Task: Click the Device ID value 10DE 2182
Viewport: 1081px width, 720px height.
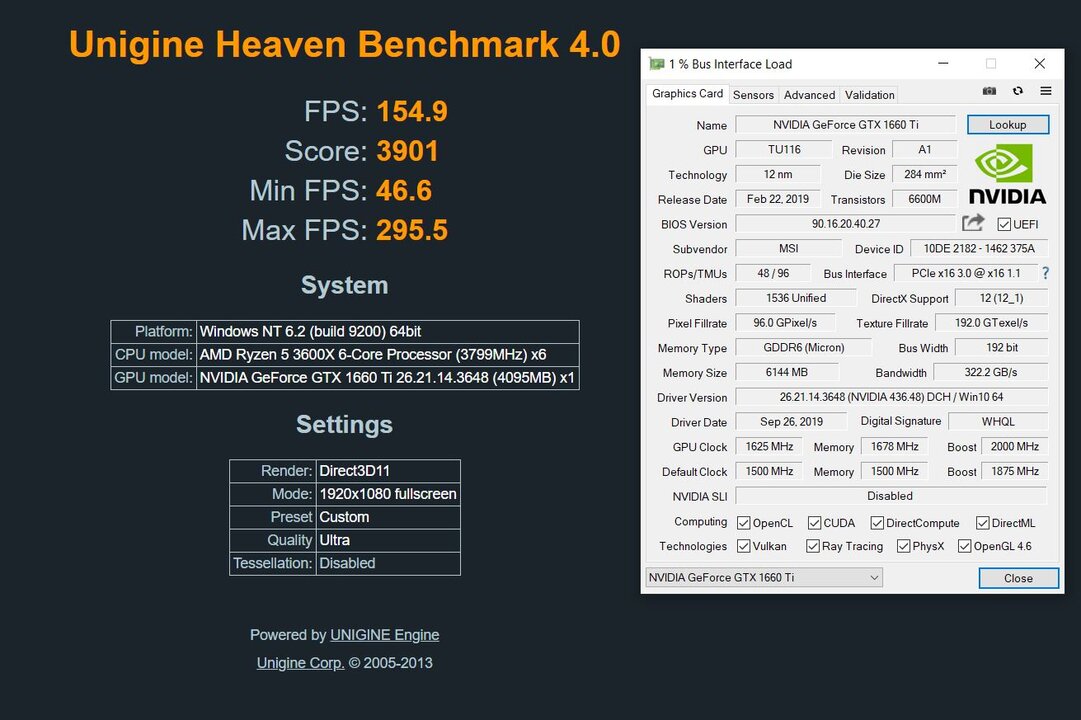Action: (979, 248)
